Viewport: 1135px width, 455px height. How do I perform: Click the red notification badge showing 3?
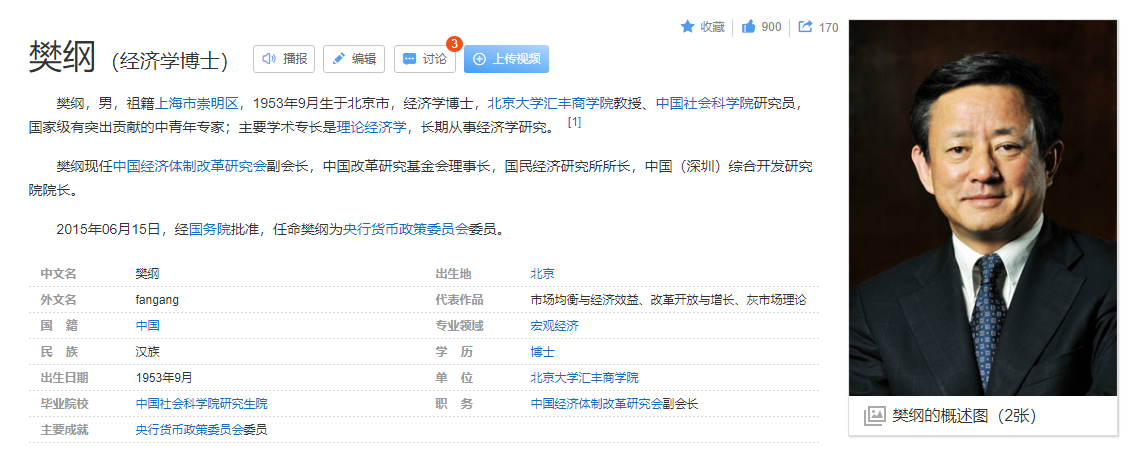coord(454,44)
